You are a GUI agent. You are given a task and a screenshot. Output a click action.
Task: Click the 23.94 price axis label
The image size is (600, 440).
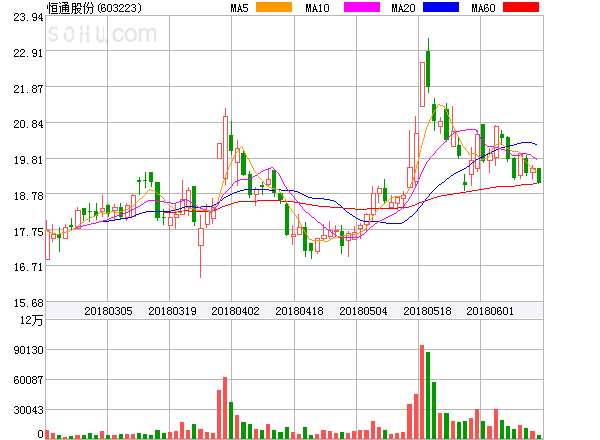pyautogui.click(x=28, y=17)
